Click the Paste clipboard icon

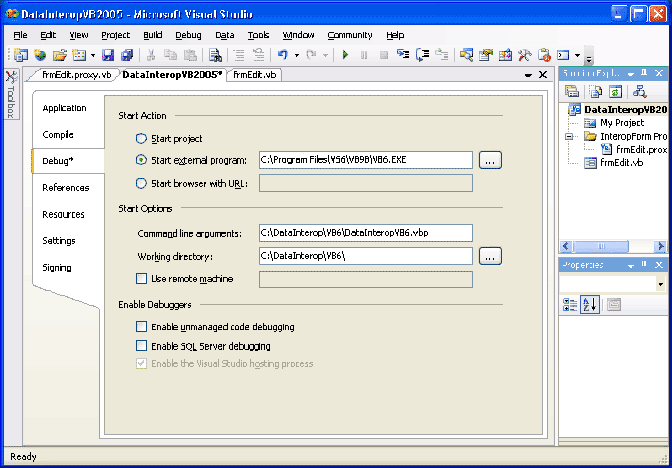click(x=190, y=55)
